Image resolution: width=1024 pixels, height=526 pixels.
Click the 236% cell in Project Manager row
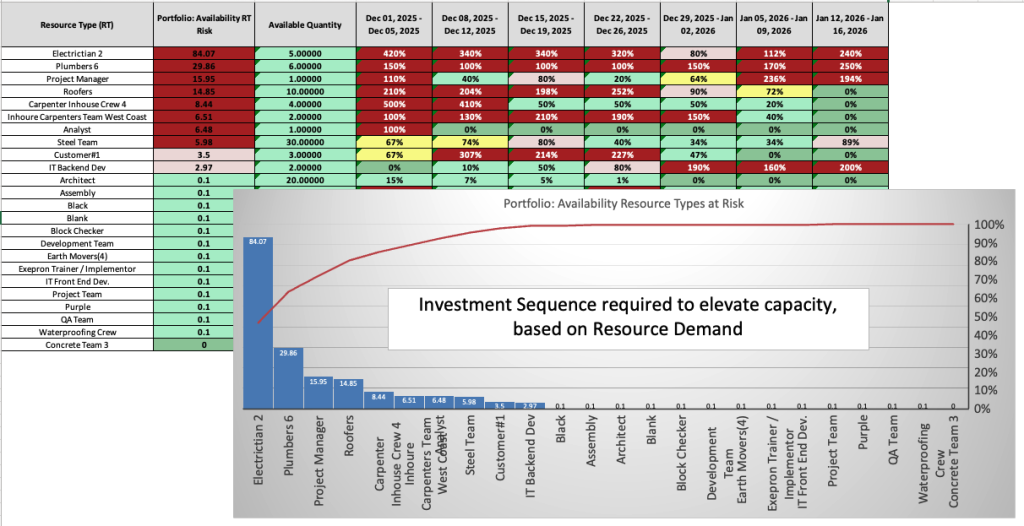click(x=774, y=78)
